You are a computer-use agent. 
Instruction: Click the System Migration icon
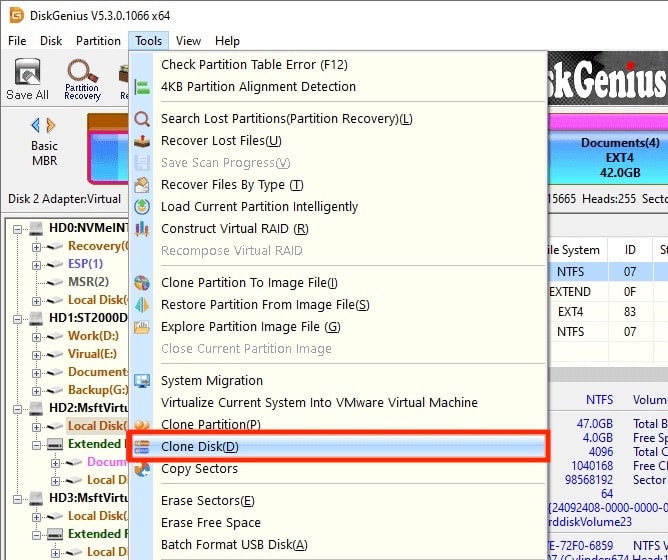[x=142, y=381]
